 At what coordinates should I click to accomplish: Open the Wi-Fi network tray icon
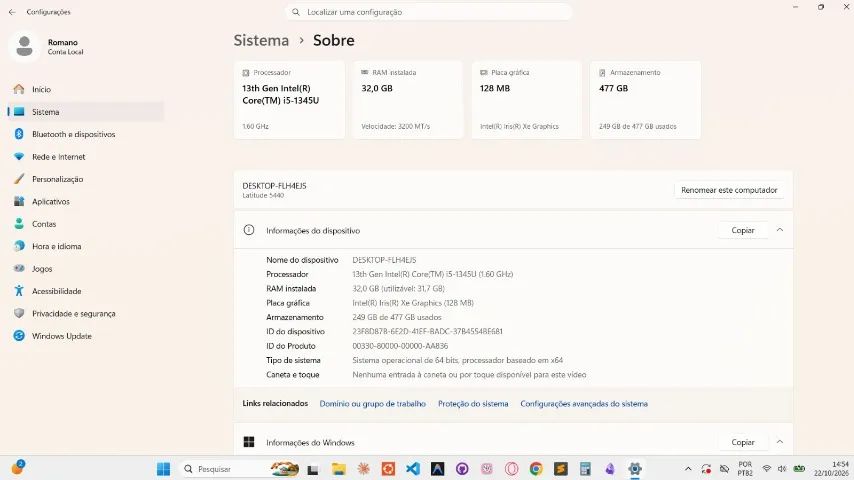(x=766, y=469)
